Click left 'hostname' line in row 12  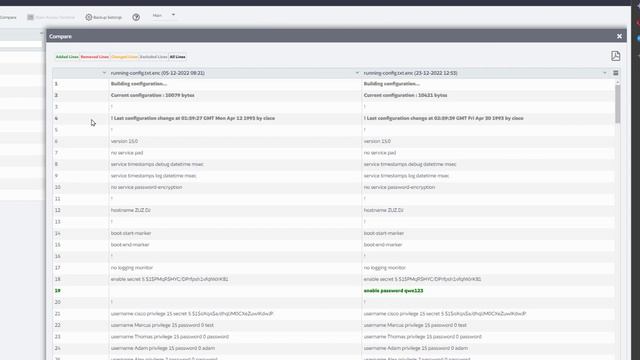click(131, 210)
